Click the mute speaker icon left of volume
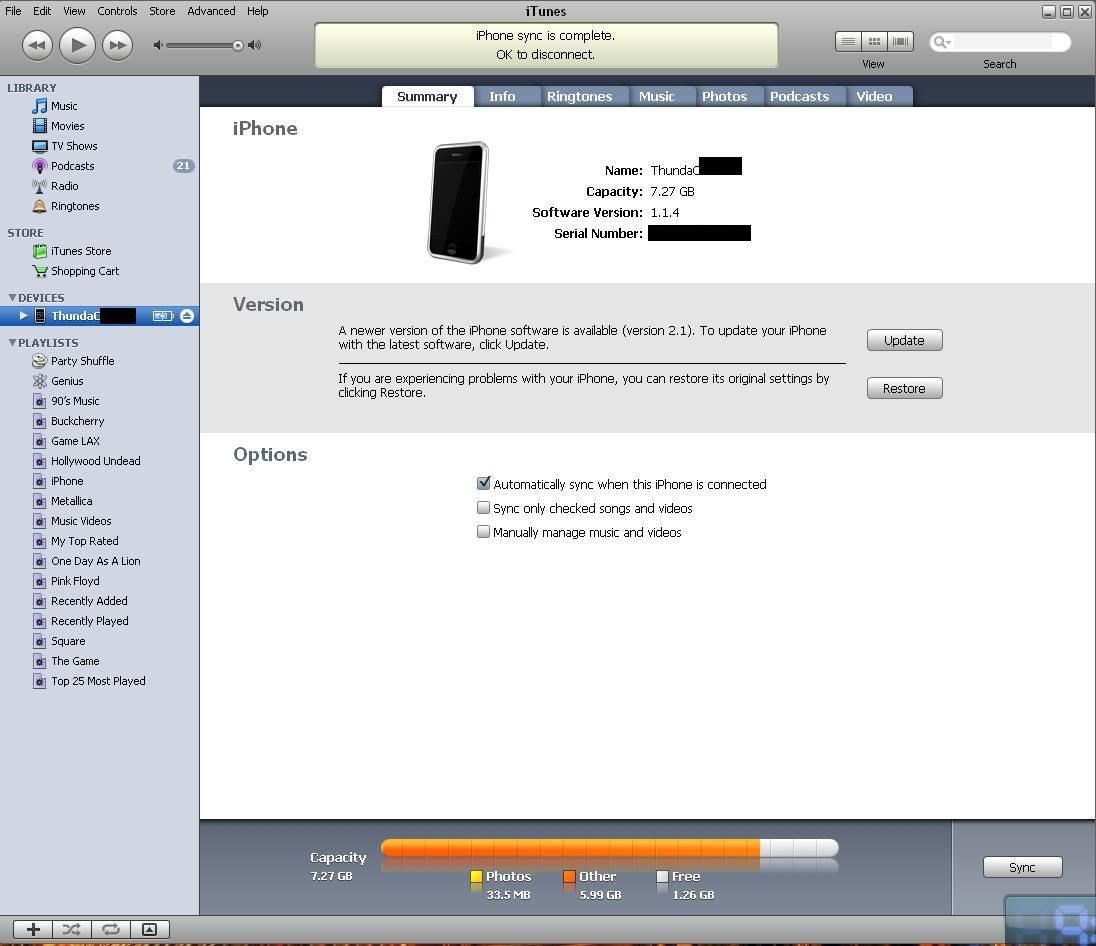This screenshot has width=1096, height=946. [x=158, y=45]
